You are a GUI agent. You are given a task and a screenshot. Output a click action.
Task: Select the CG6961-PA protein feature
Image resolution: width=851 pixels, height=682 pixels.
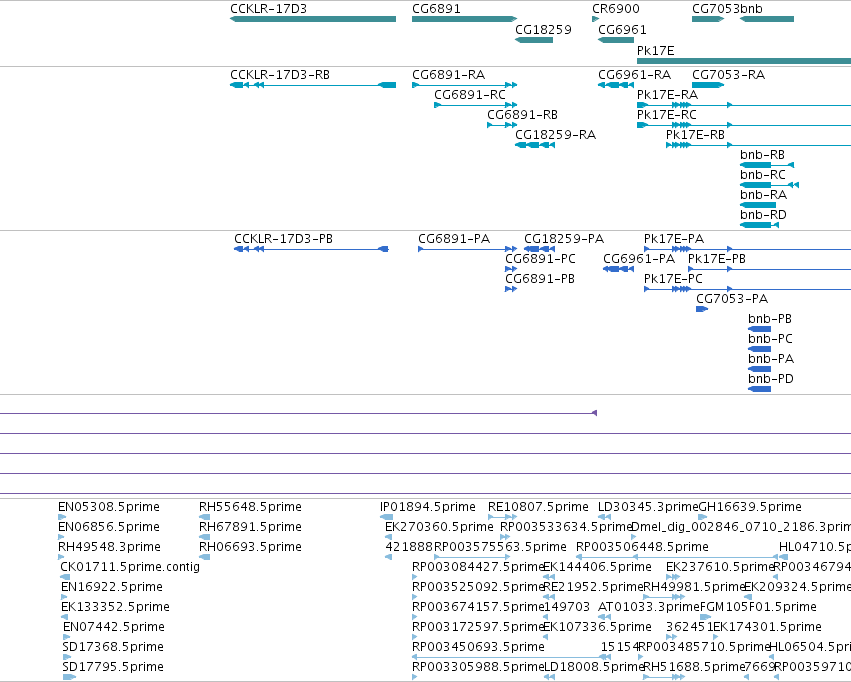[x=619, y=269]
